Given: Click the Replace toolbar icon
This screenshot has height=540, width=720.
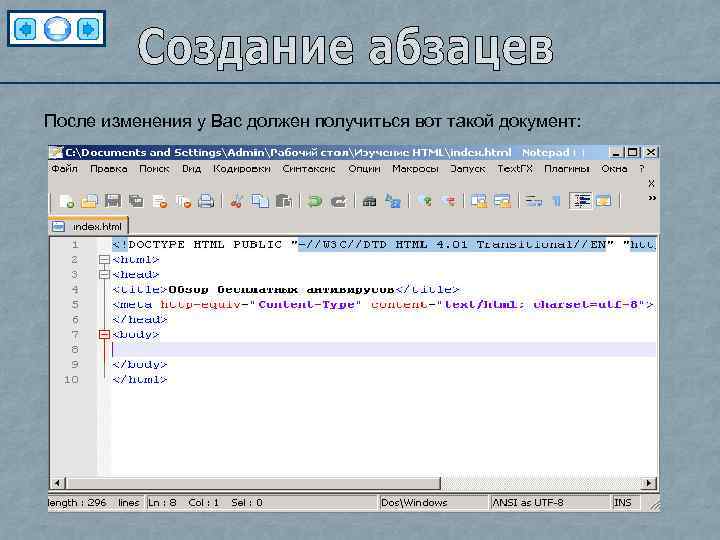Looking at the screenshot, I should tap(393, 201).
